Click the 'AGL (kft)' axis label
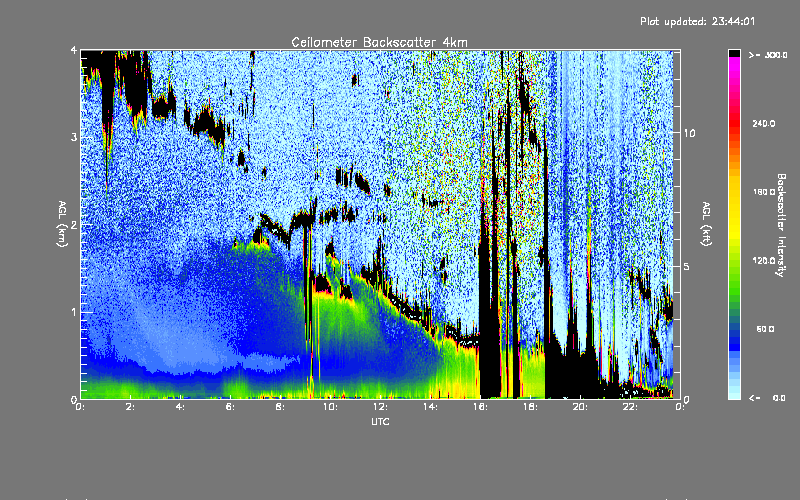This screenshot has height=500, width=800. [706, 224]
